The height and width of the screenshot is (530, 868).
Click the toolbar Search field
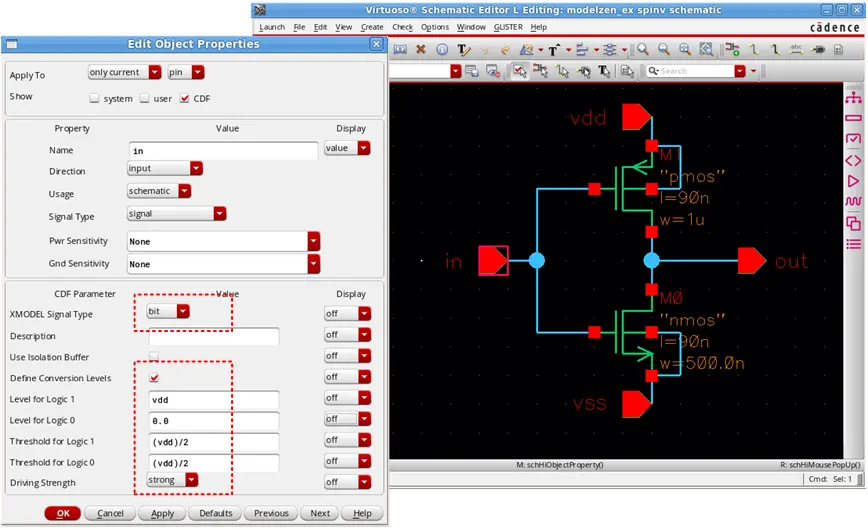click(x=696, y=71)
